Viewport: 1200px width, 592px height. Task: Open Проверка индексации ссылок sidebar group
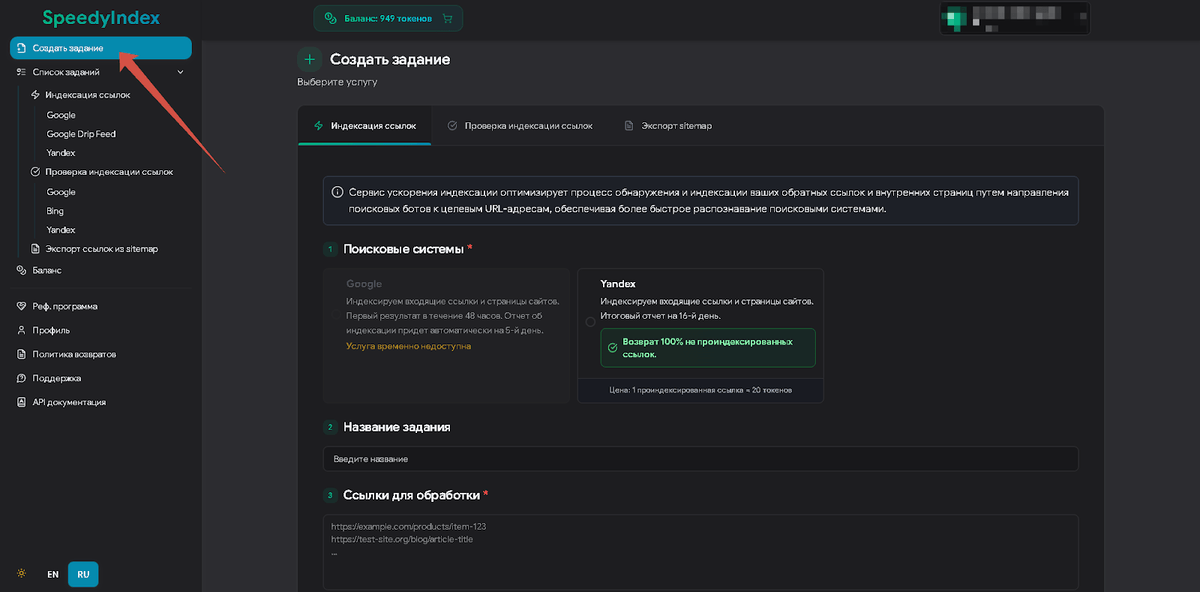click(108, 172)
